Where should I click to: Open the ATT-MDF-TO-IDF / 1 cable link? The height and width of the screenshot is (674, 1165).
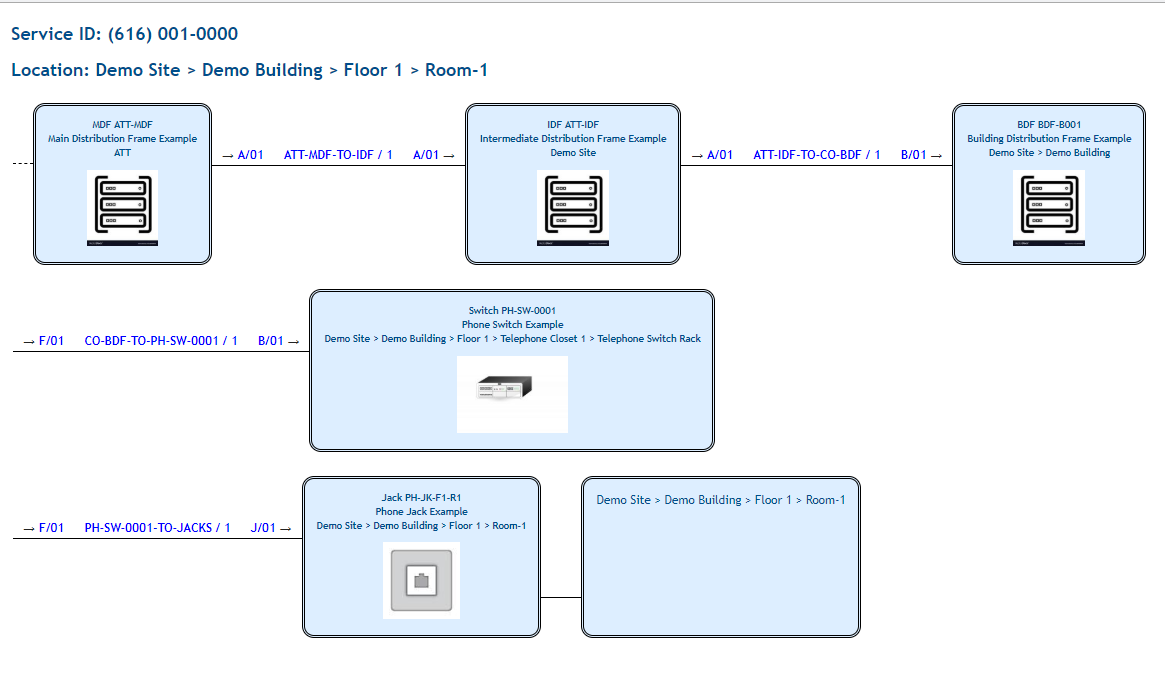point(339,155)
